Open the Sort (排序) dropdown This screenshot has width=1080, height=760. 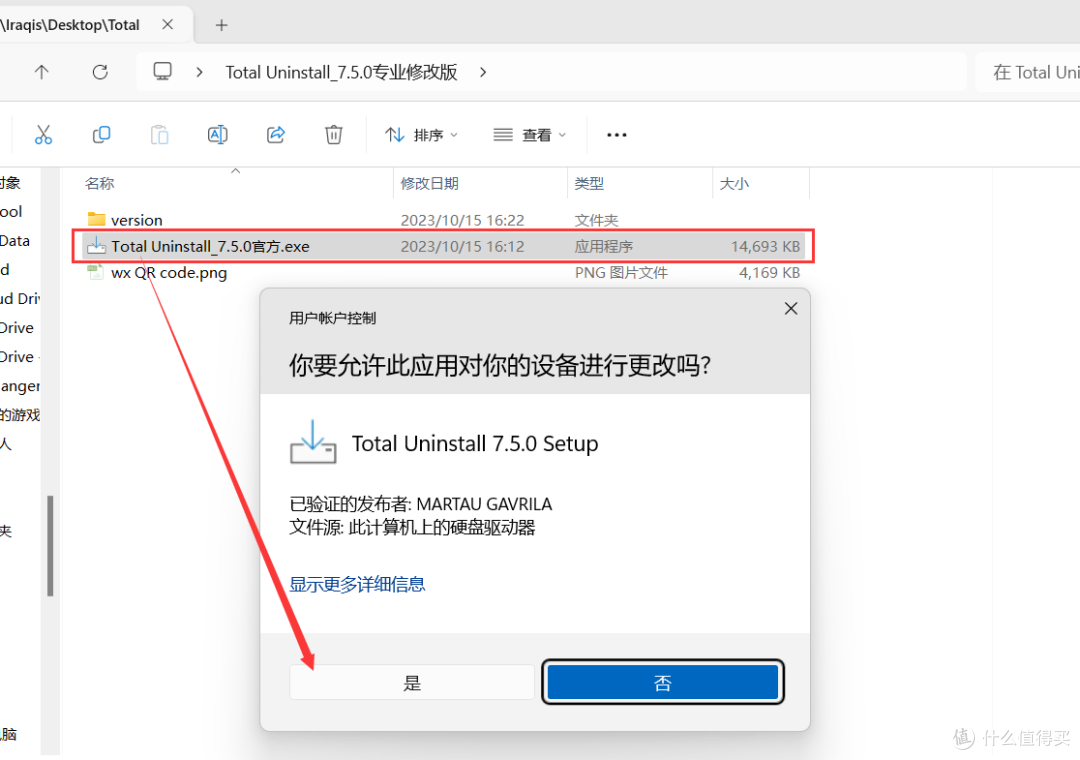(421, 135)
